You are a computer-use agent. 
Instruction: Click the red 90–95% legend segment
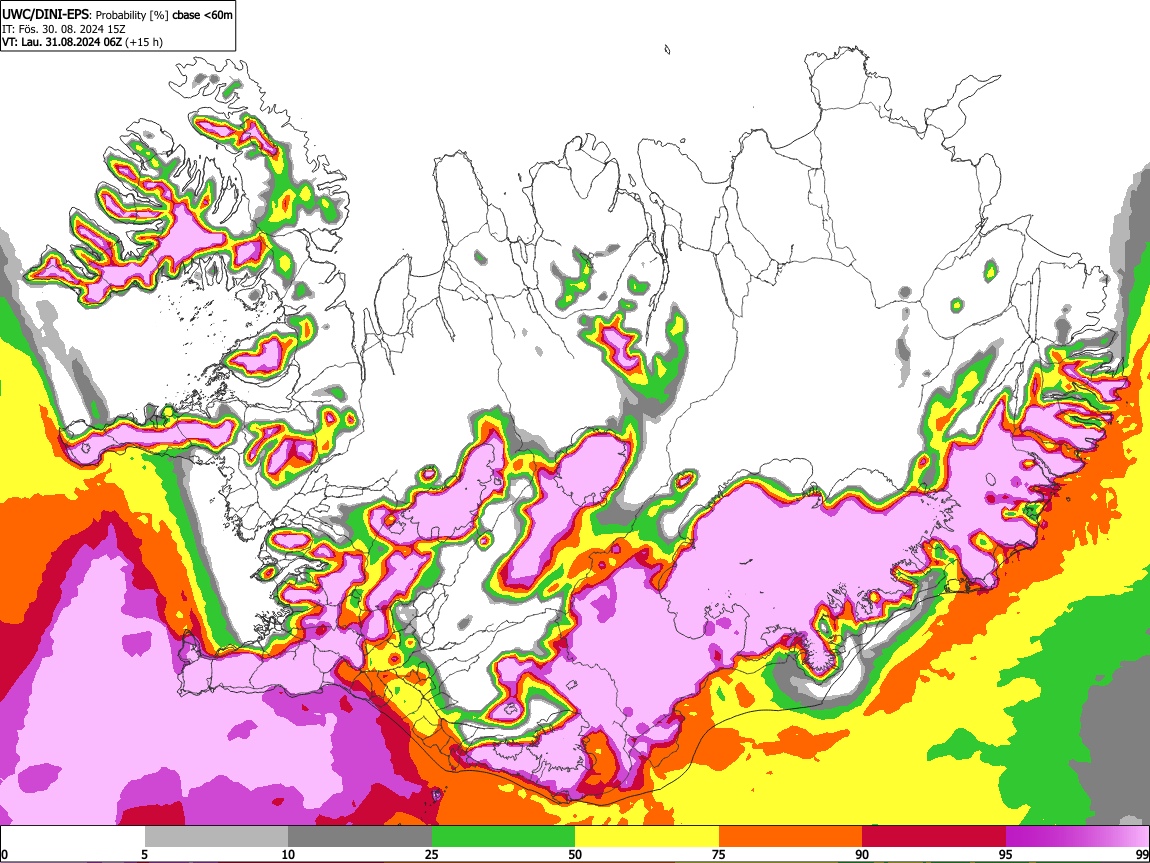point(934,836)
